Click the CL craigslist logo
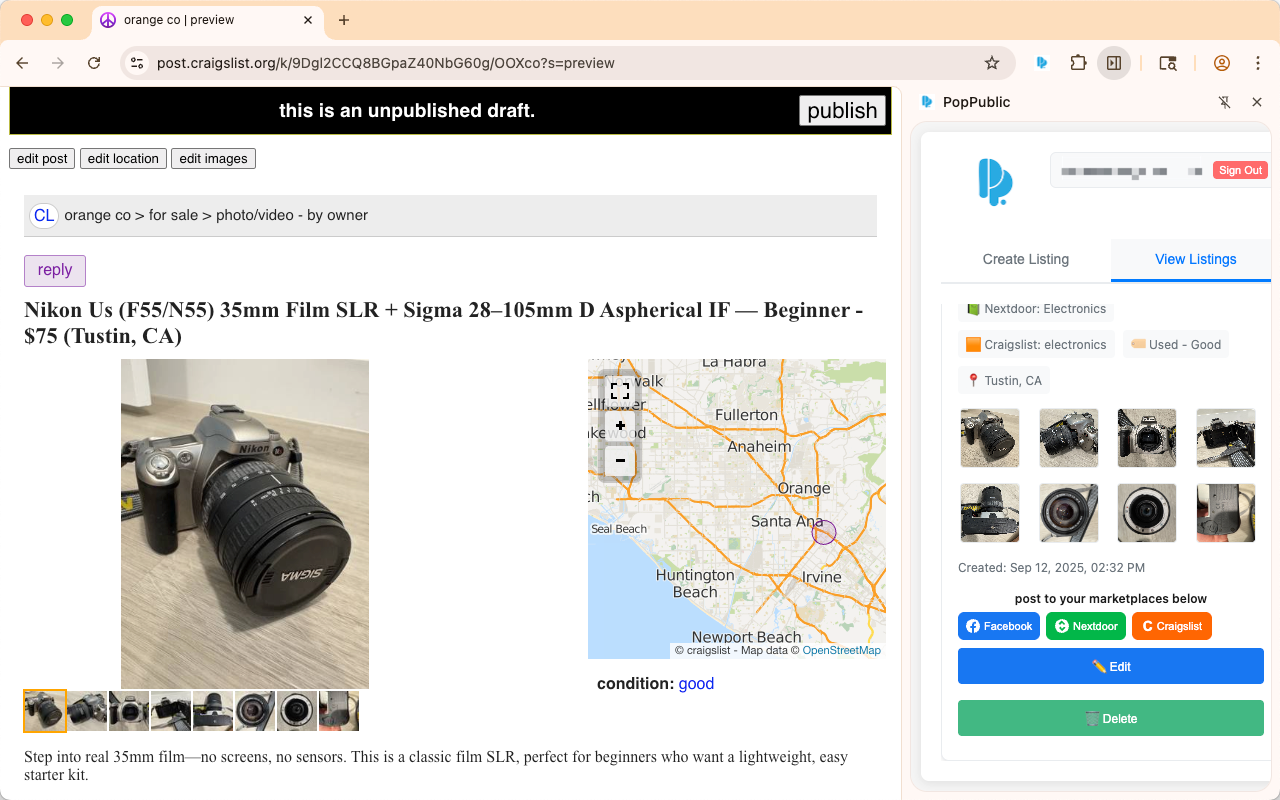The height and width of the screenshot is (800, 1280). click(44, 215)
